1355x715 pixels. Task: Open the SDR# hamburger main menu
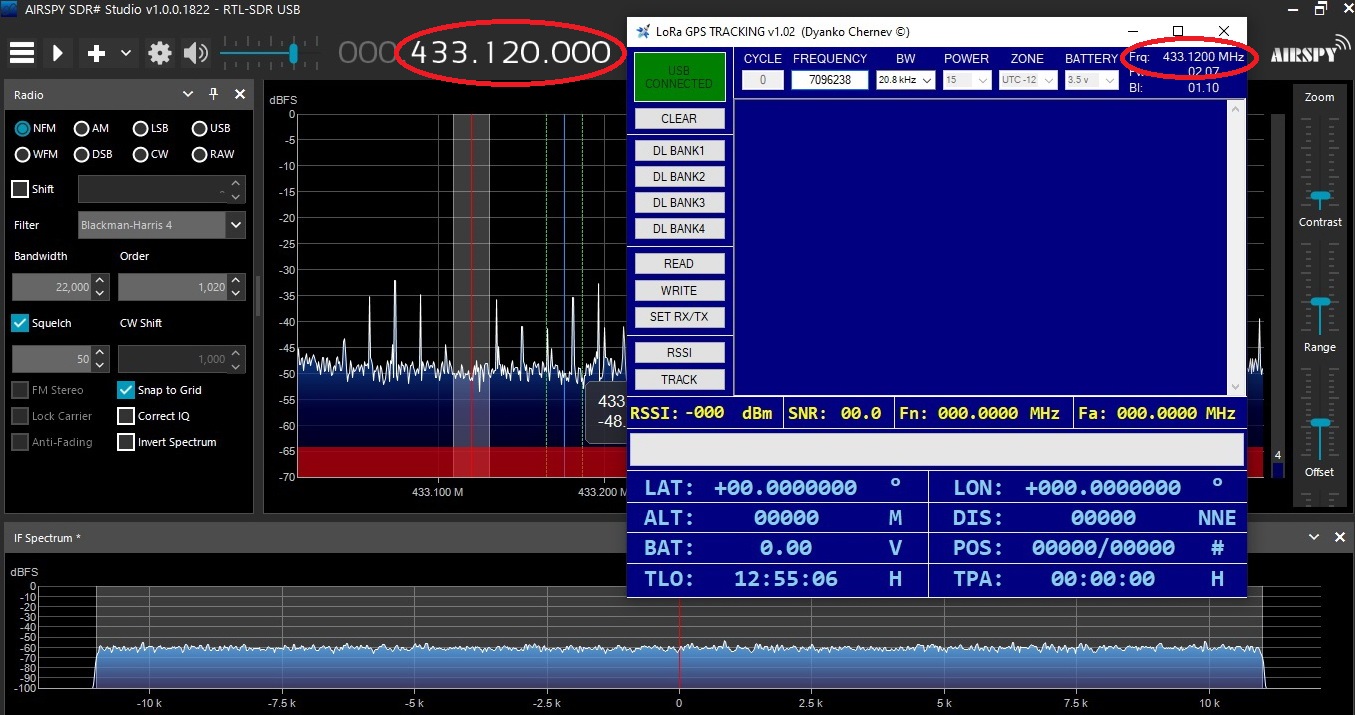[22, 53]
